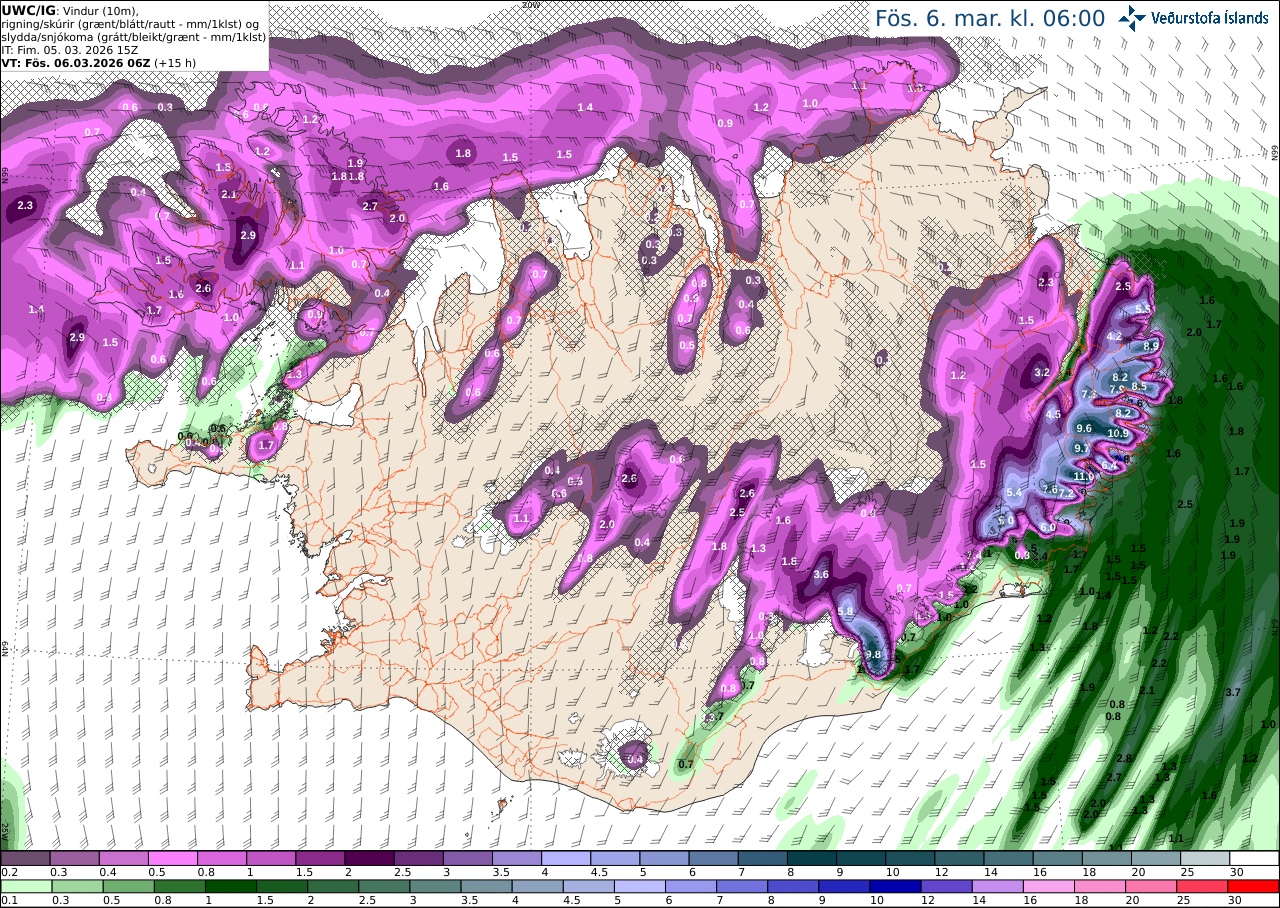
Task: Click the 5.4 value on the map
Action: 1014,492
